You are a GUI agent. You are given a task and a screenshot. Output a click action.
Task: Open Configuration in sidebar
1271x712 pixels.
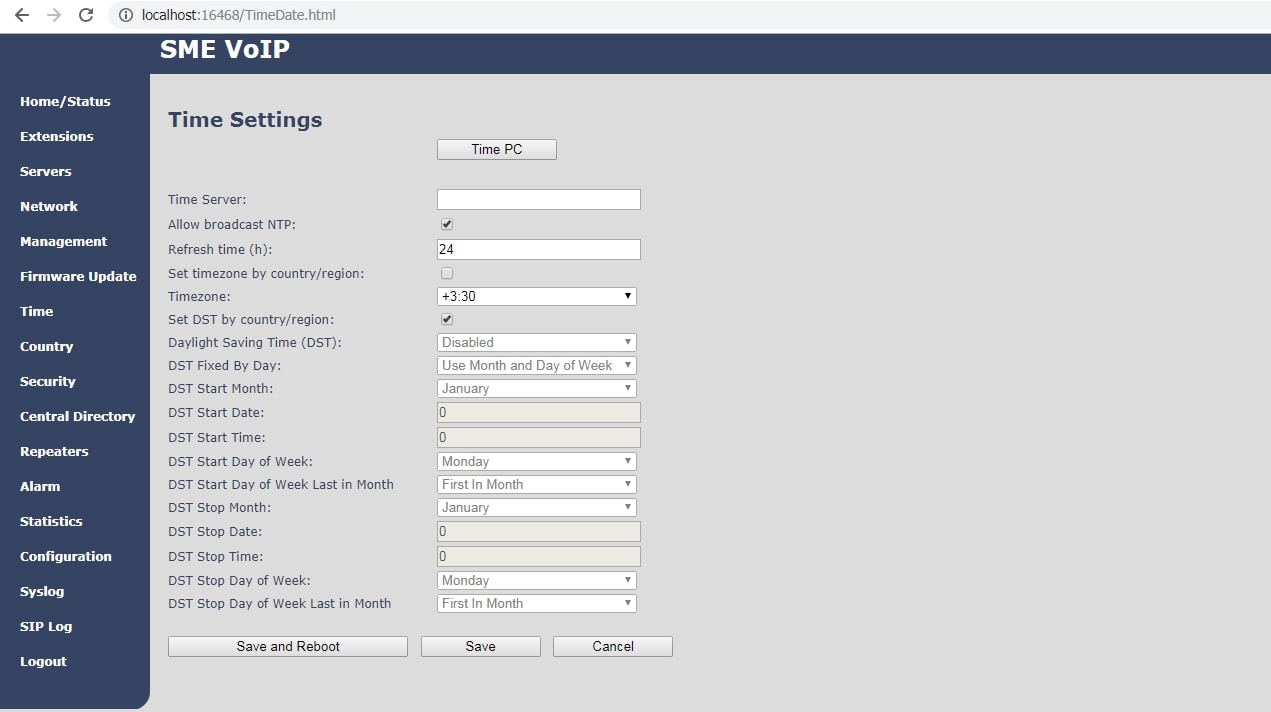click(x=66, y=556)
